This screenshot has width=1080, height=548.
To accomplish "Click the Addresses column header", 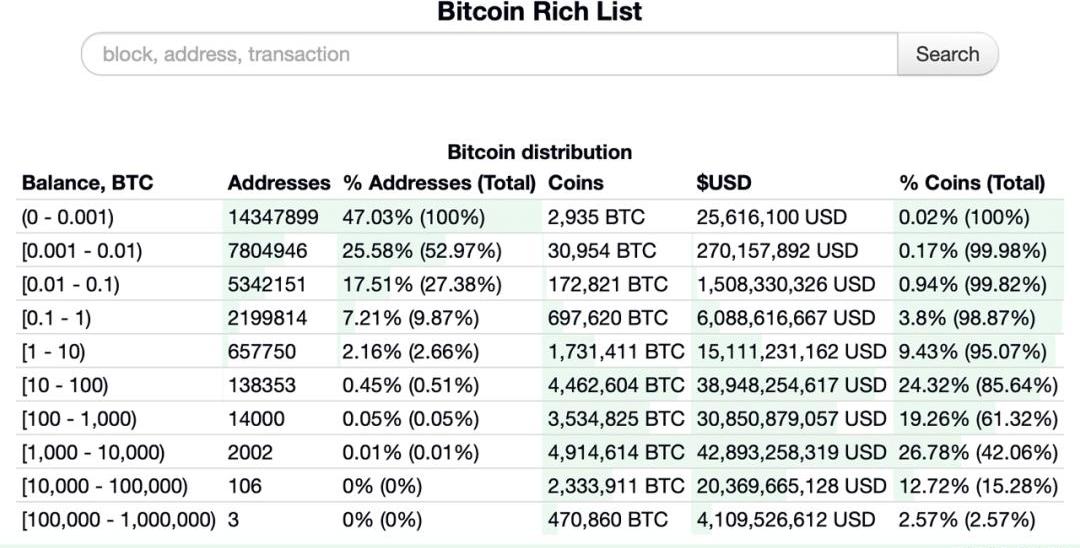I will coord(279,183).
